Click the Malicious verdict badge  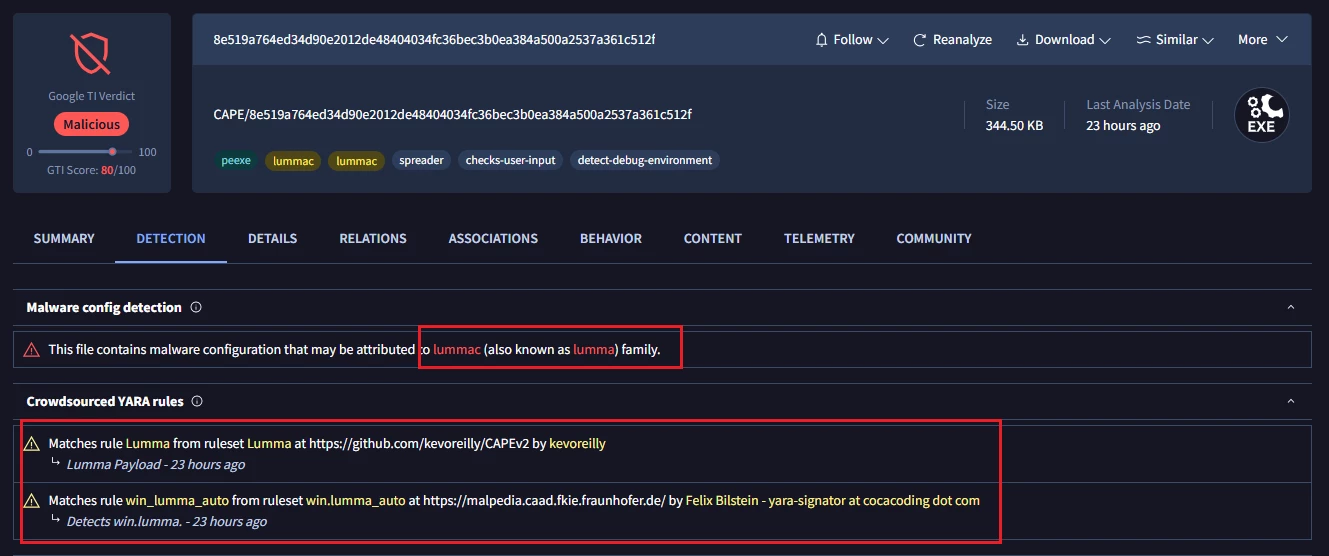[92, 125]
